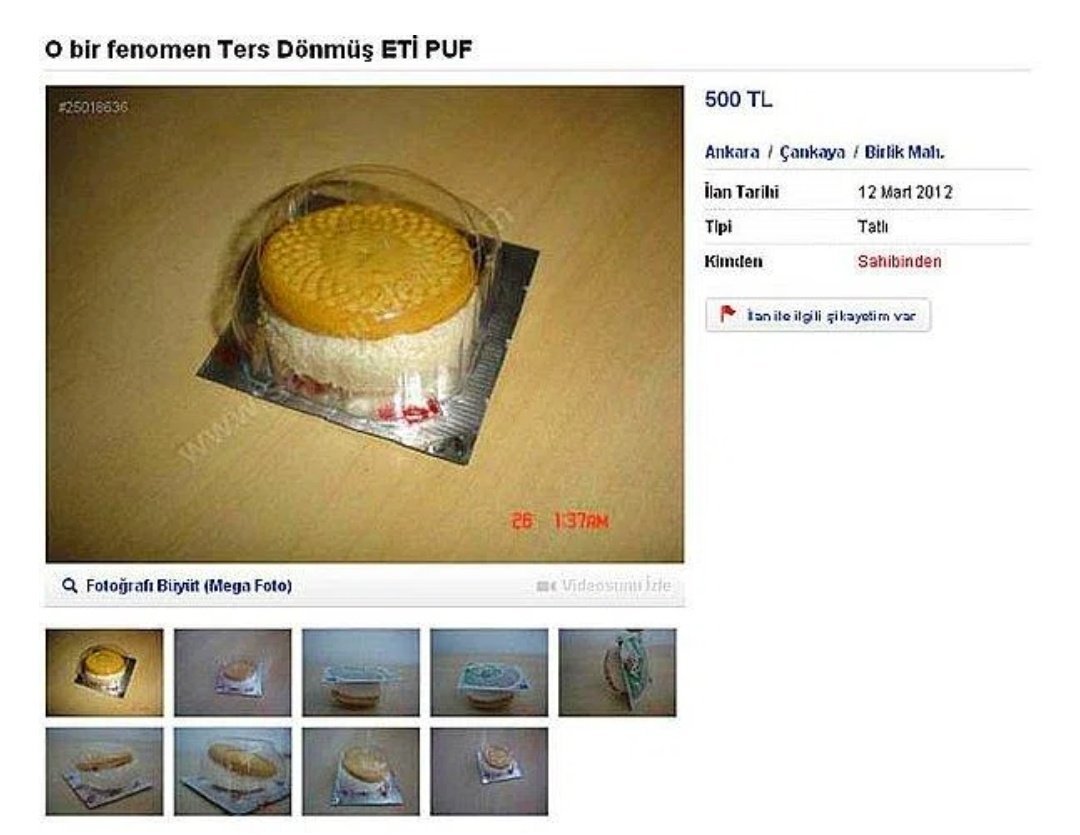Select third thumbnail in the second row
Image resolution: width=1080 pixels, height=835 pixels.
click(x=361, y=772)
